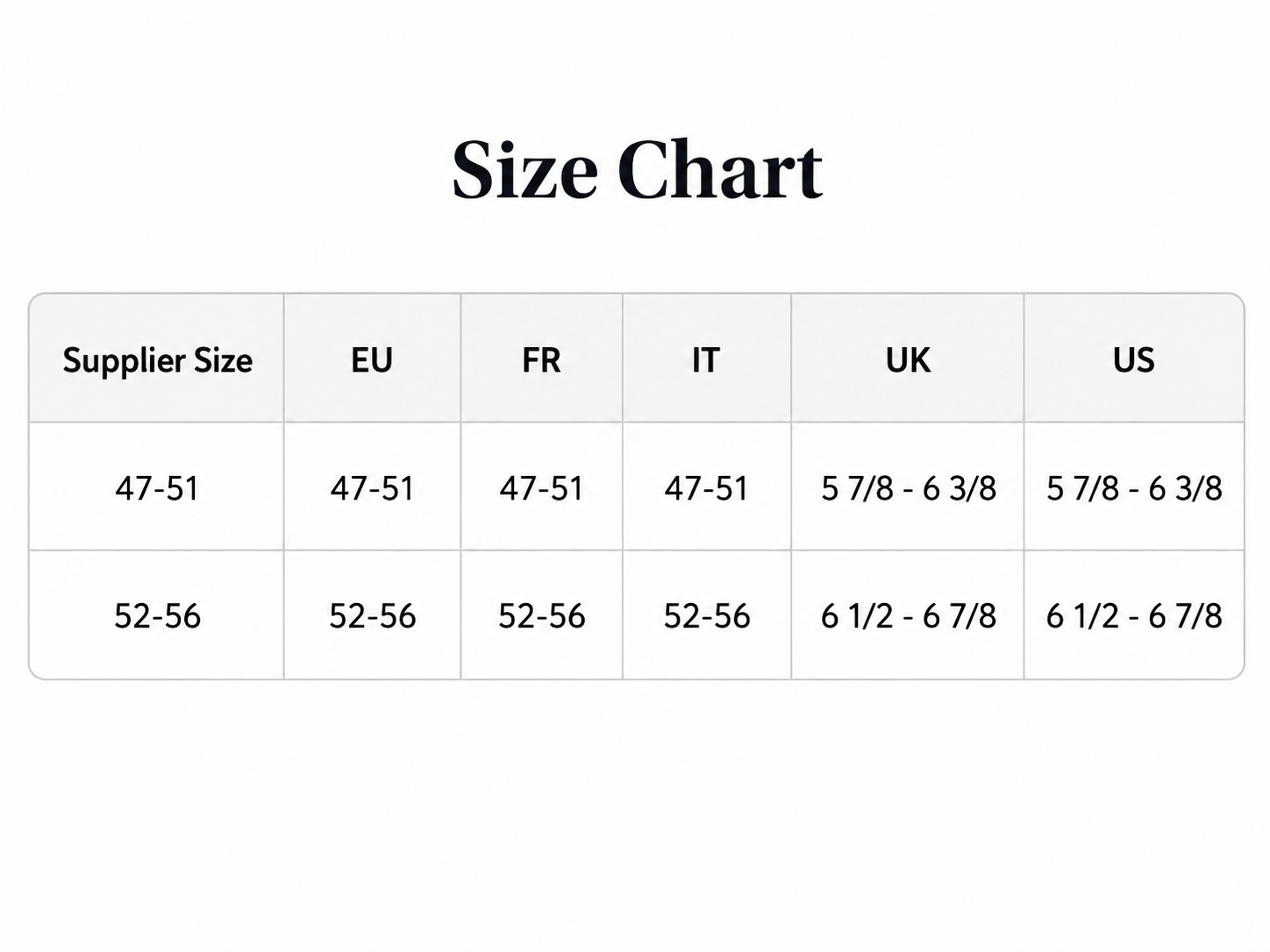Click the UK 6 1/2 - 6 7/8 cell
The width and height of the screenshot is (1270, 952).
[x=908, y=615]
